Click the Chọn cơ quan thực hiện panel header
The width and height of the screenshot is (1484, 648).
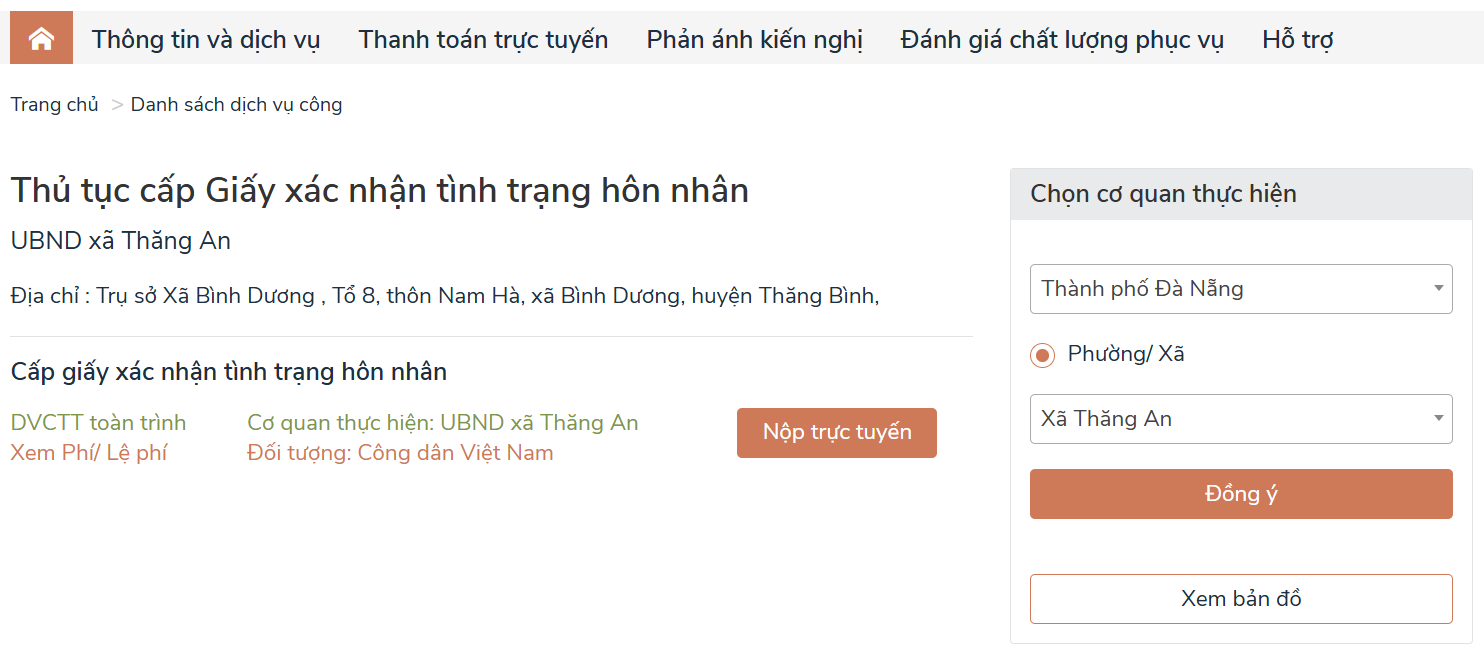tap(1163, 194)
